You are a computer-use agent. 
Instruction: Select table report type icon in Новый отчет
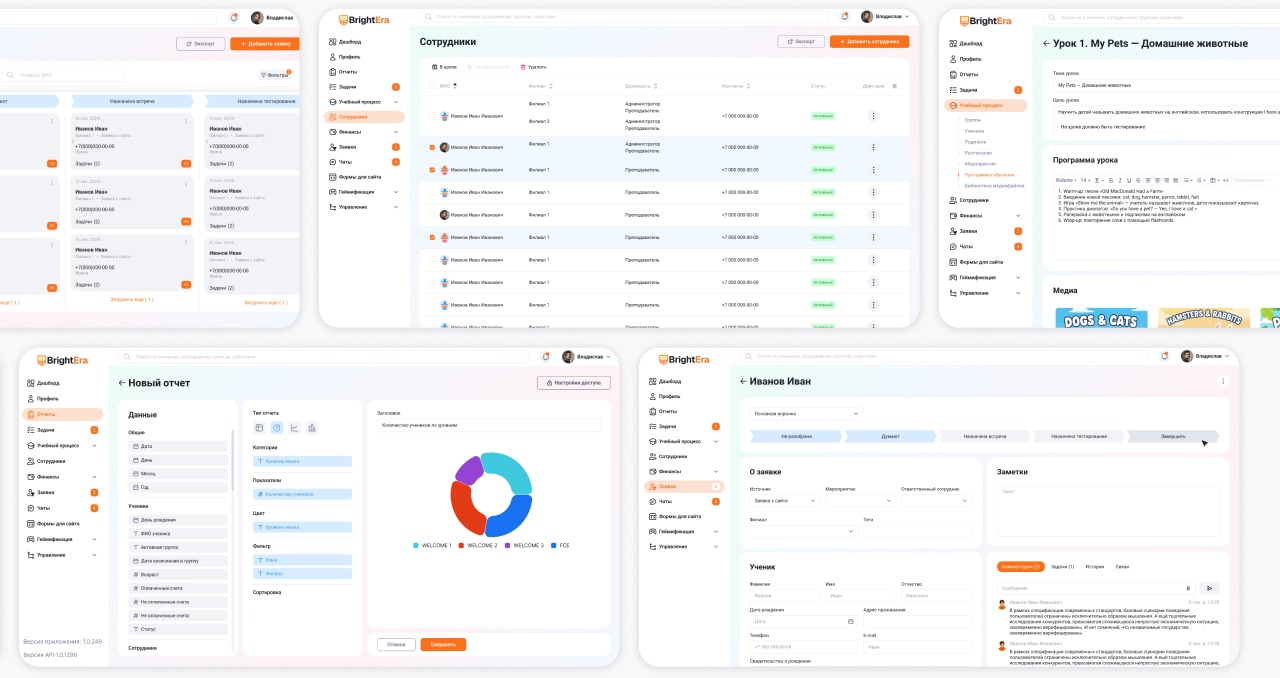pos(259,428)
